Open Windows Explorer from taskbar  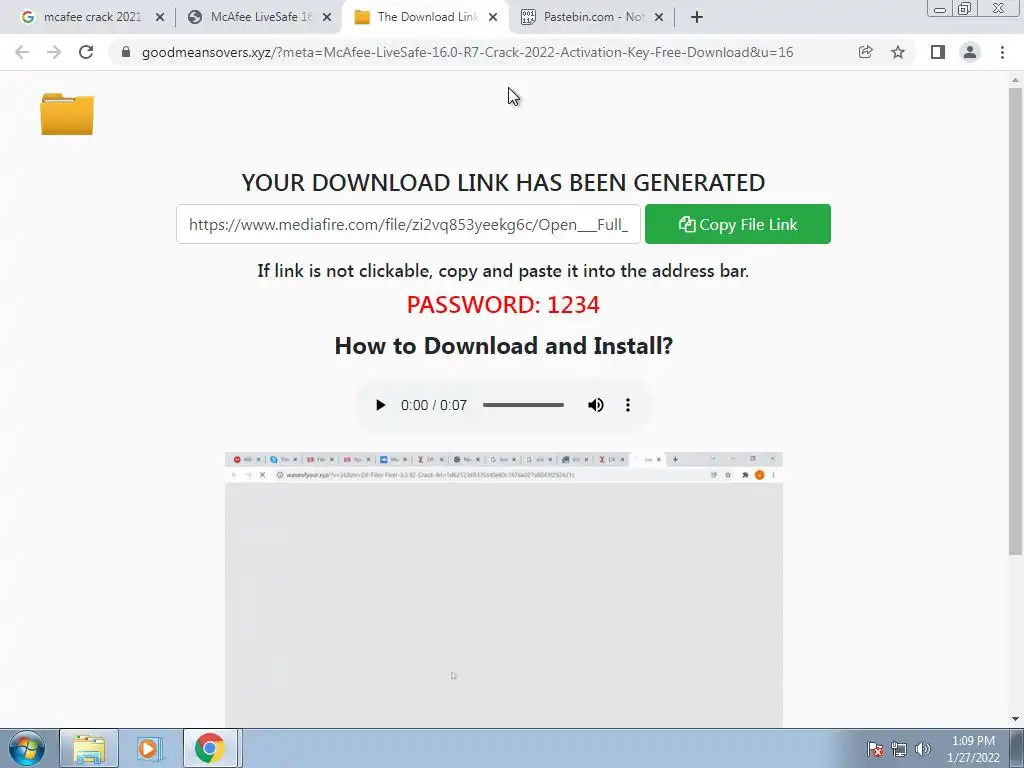pyautogui.click(x=89, y=748)
